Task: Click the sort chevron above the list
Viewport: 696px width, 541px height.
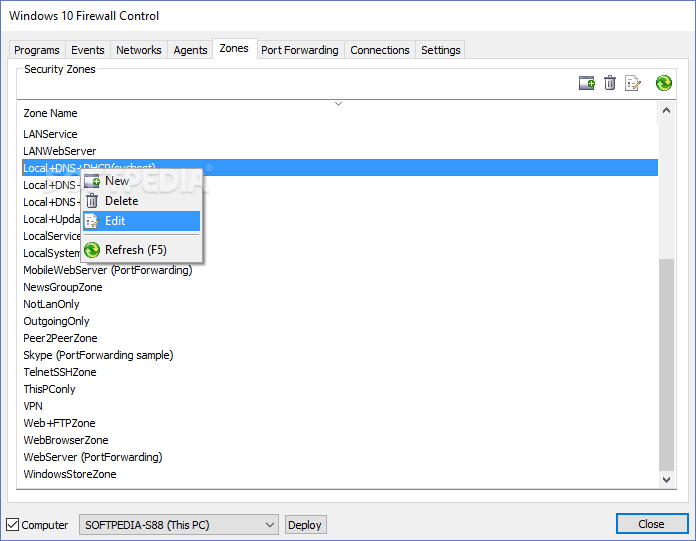Action: pyautogui.click(x=338, y=104)
